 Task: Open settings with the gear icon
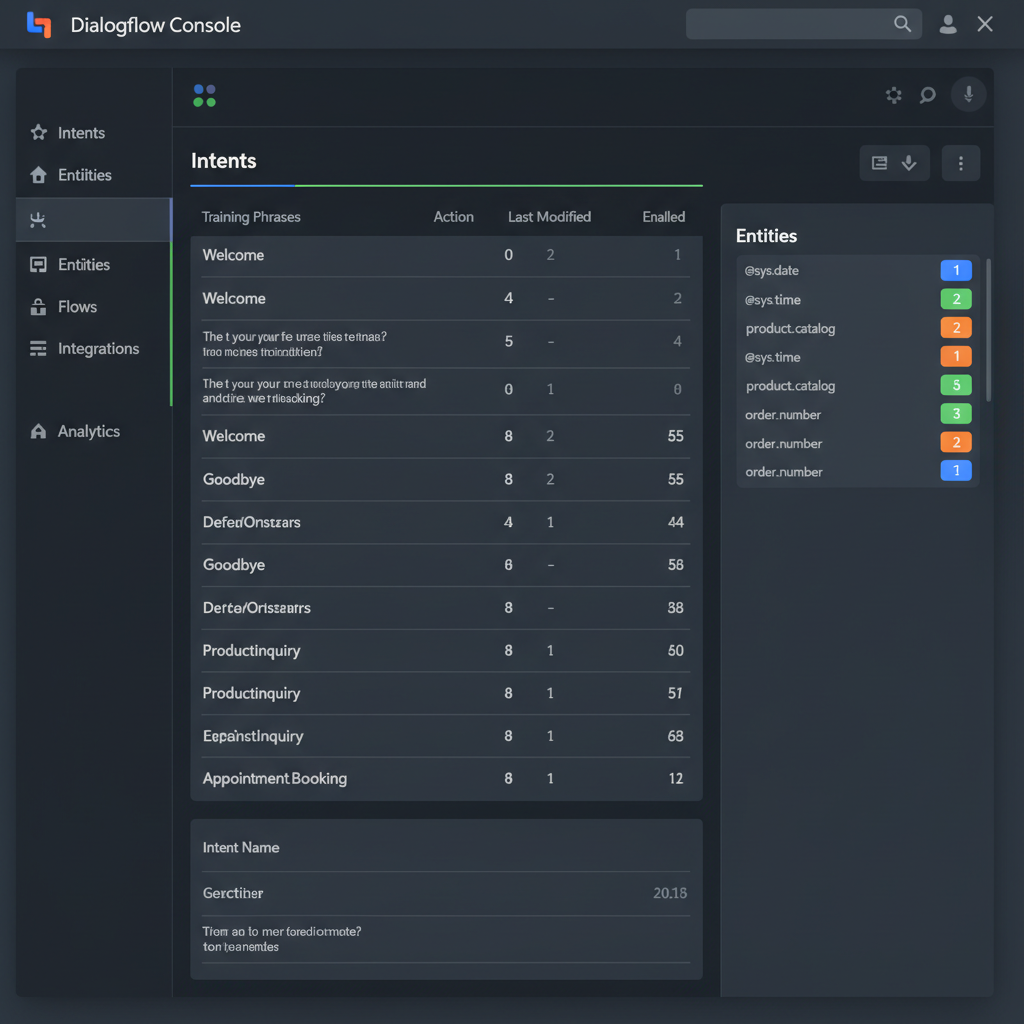click(x=894, y=95)
